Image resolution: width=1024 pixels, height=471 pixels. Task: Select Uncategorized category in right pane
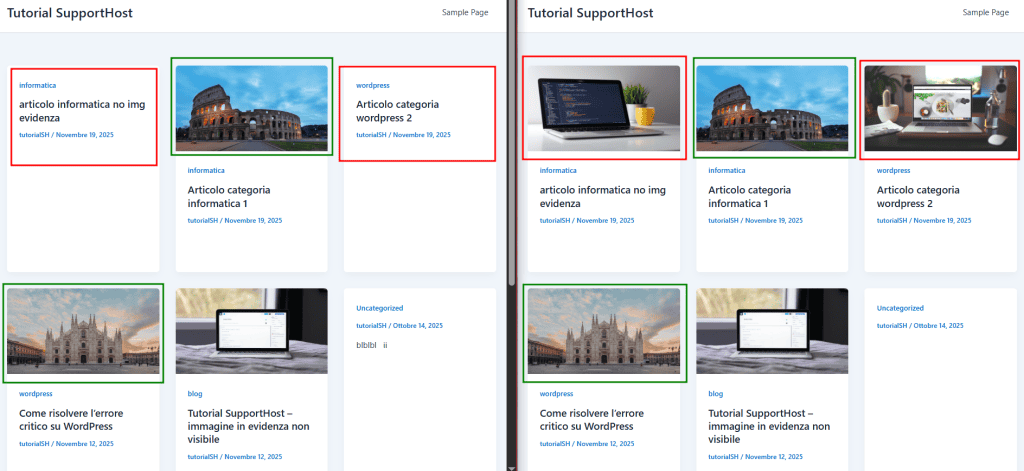901,308
